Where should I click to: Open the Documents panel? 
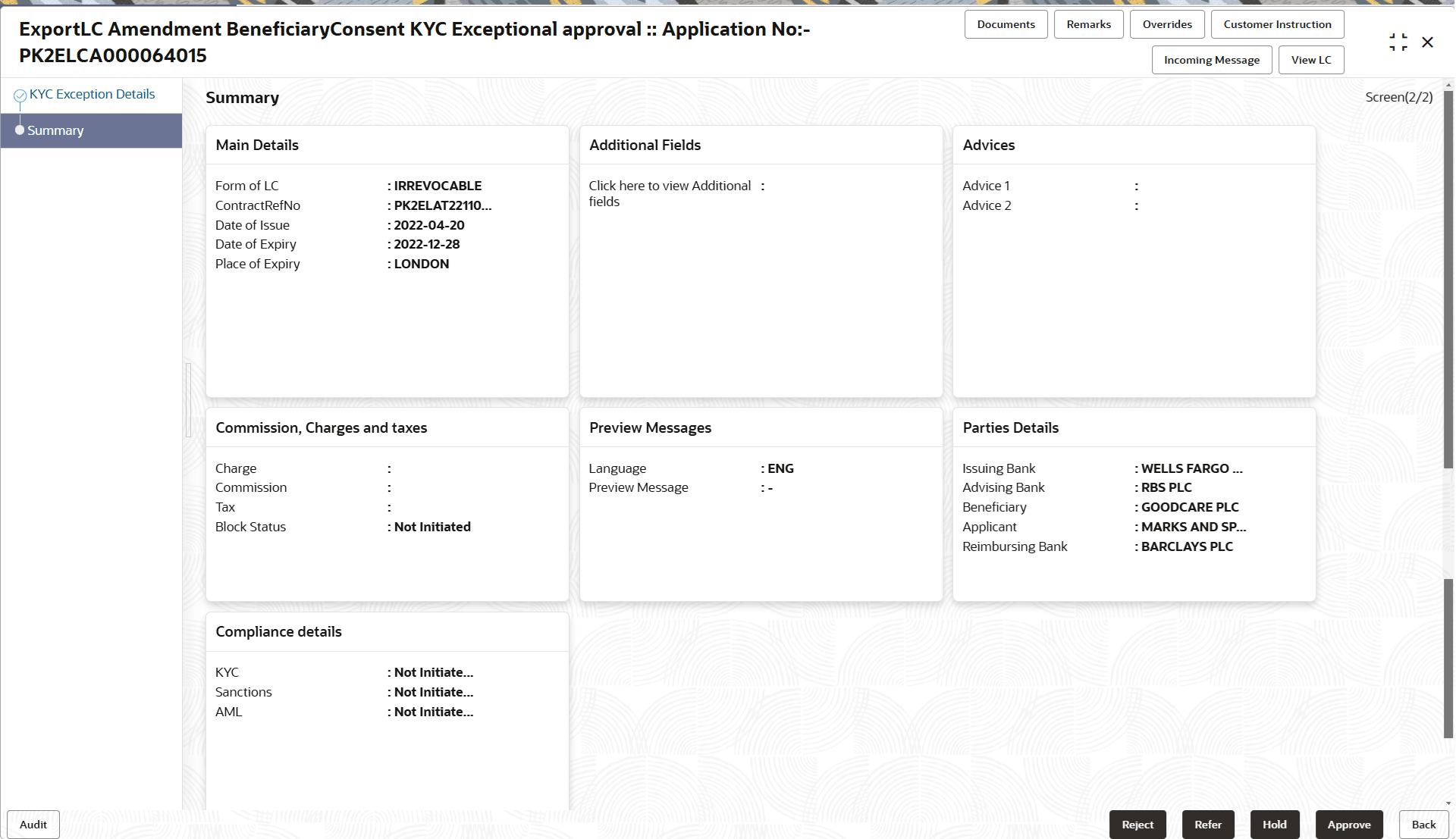coord(1006,23)
